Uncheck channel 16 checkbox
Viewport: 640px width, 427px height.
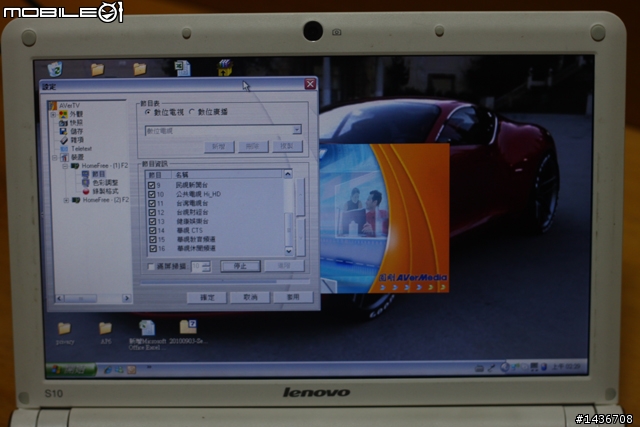click(x=153, y=248)
